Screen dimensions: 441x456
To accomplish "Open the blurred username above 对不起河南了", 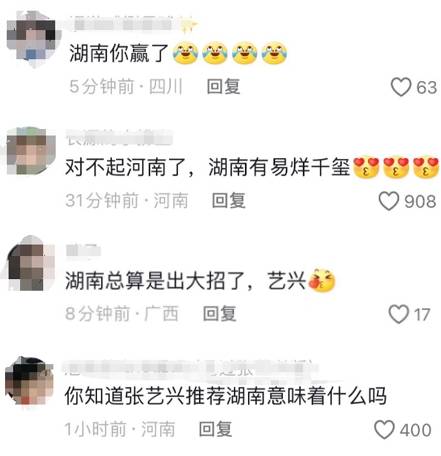I will pyautogui.click(x=119, y=137).
